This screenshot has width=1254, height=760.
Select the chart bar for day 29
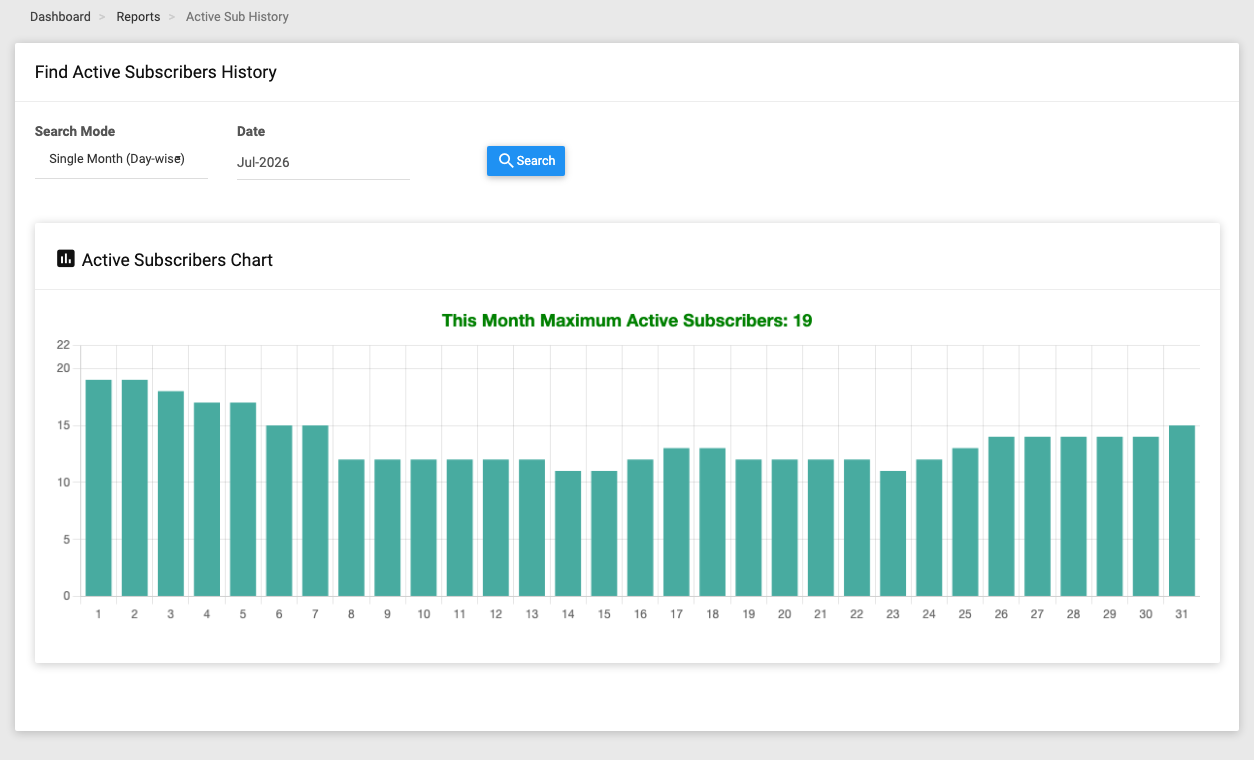click(1110, 516)
